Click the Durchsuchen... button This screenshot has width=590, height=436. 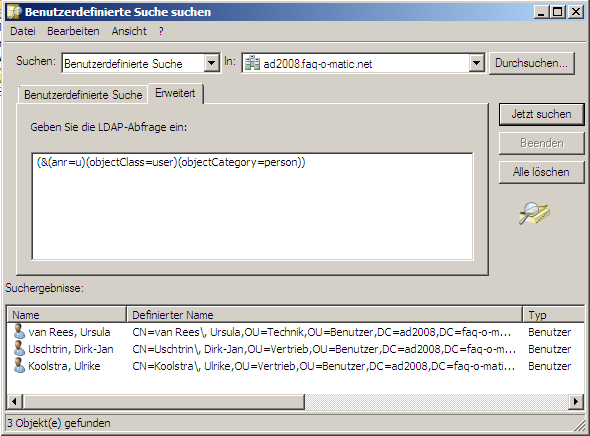coord(531,63)
